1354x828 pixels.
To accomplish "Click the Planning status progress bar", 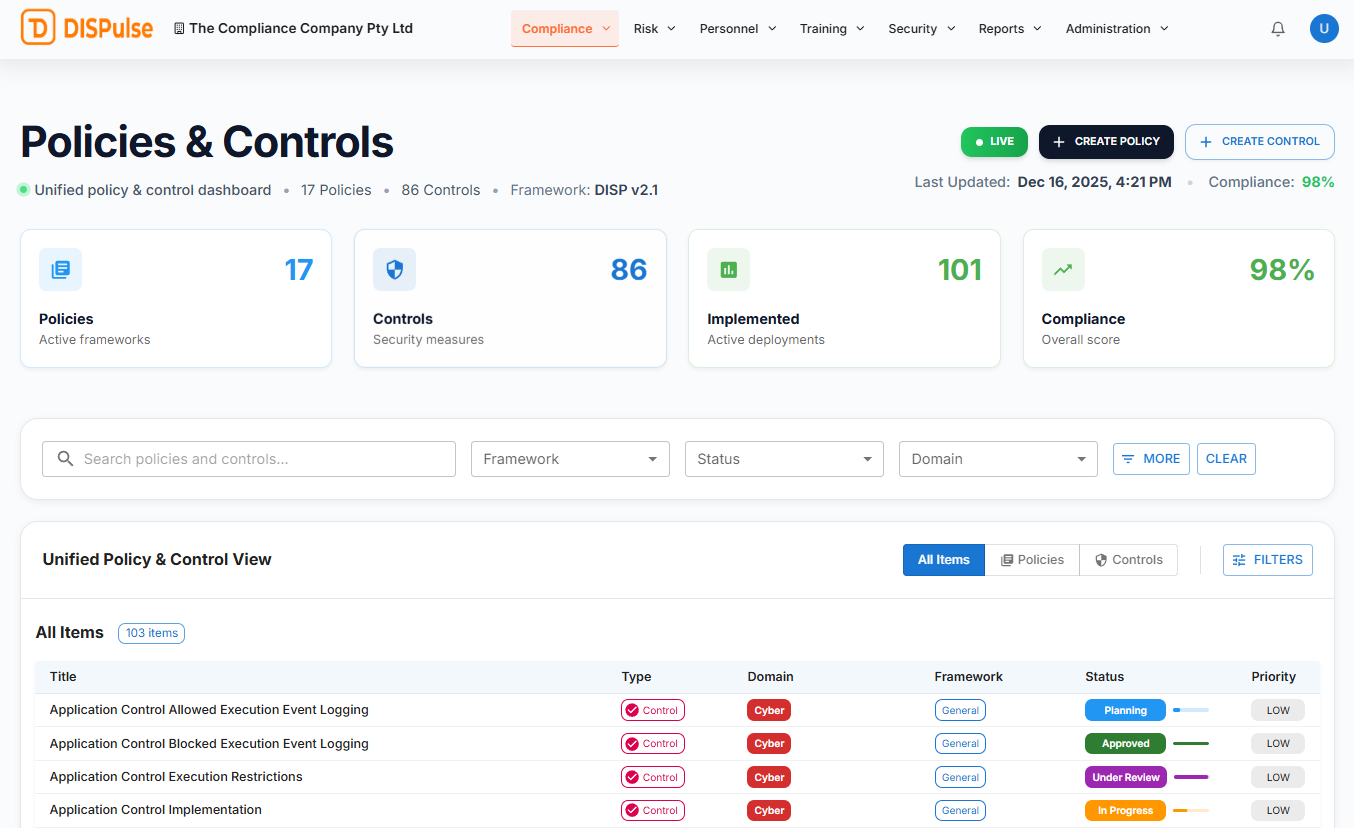I will [x=1190, y=710].
